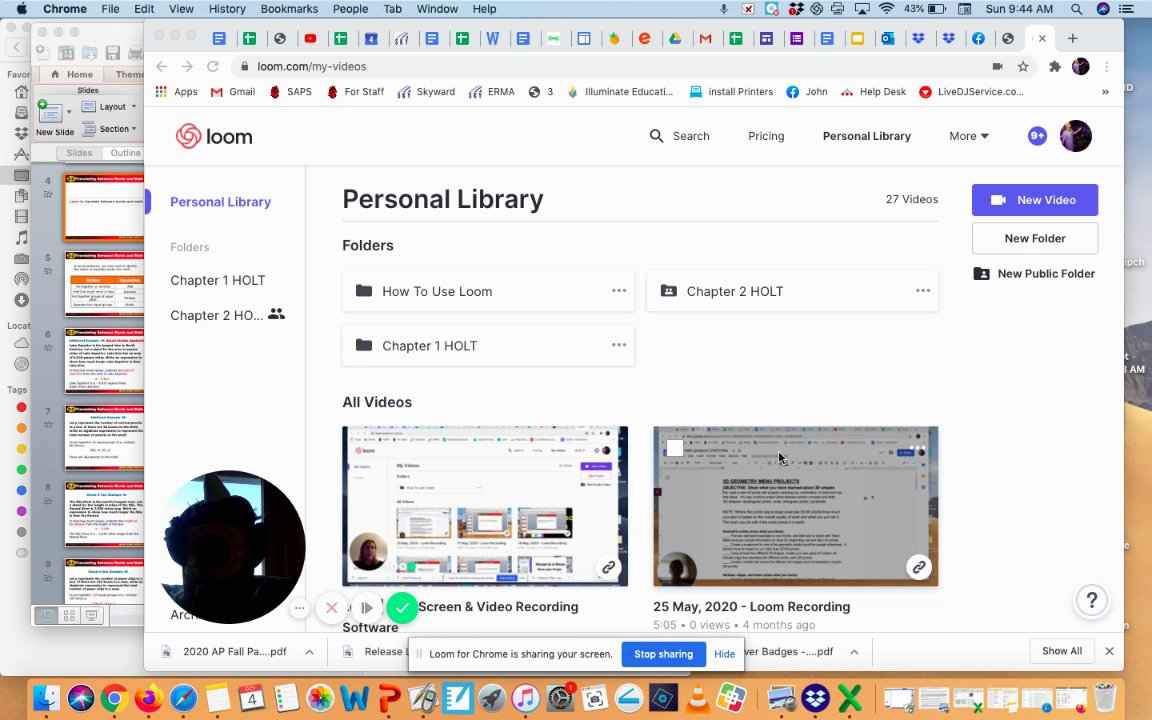Viewport: 1152px width, 720px height.
Task: Open the 9+ notifications badge
Action: [1037, 136]
